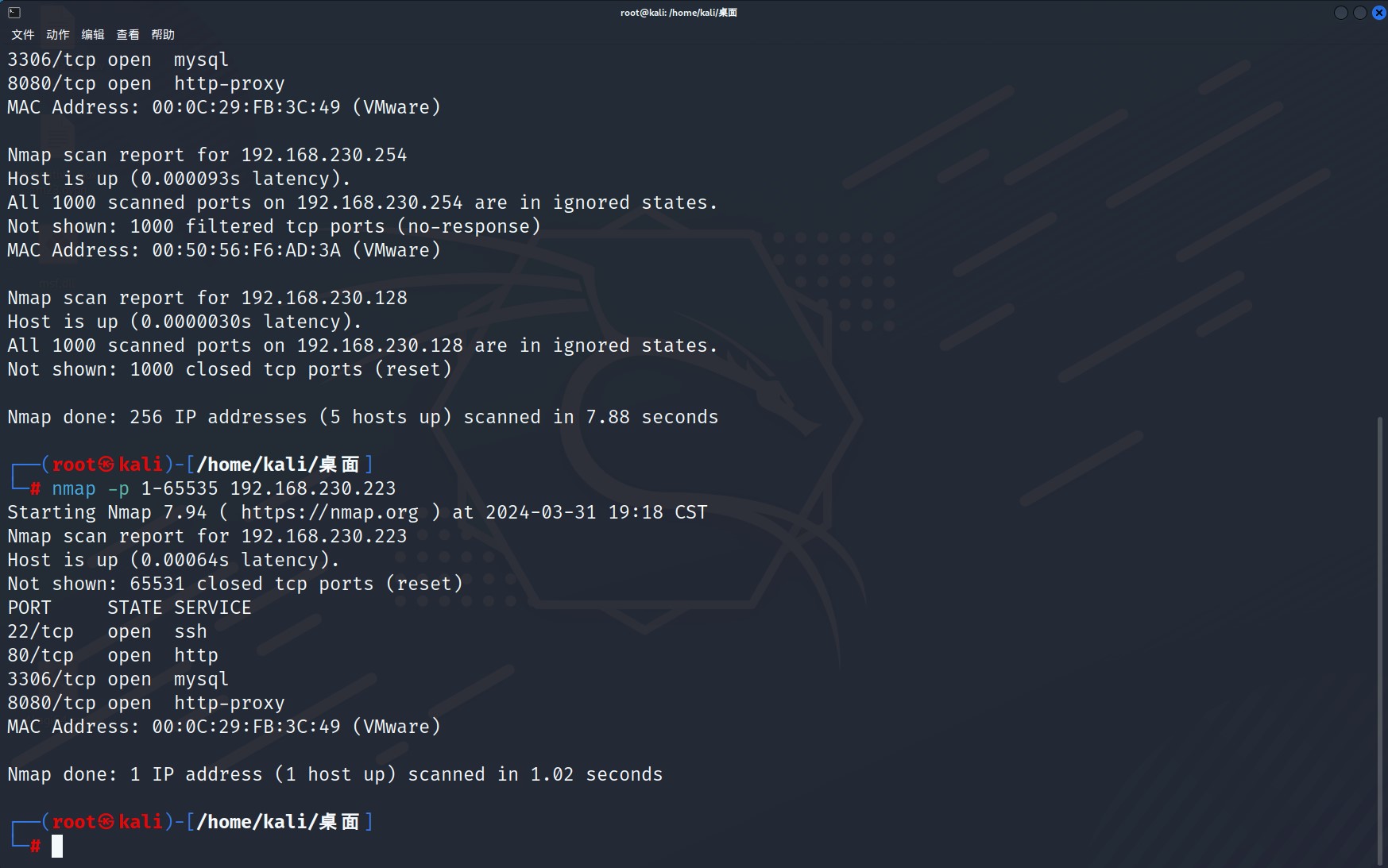Click the 'nmap -p 1-65535 192.168.230.223' command
Viewport: 1388px width, 868px height.
coord(223,488)
